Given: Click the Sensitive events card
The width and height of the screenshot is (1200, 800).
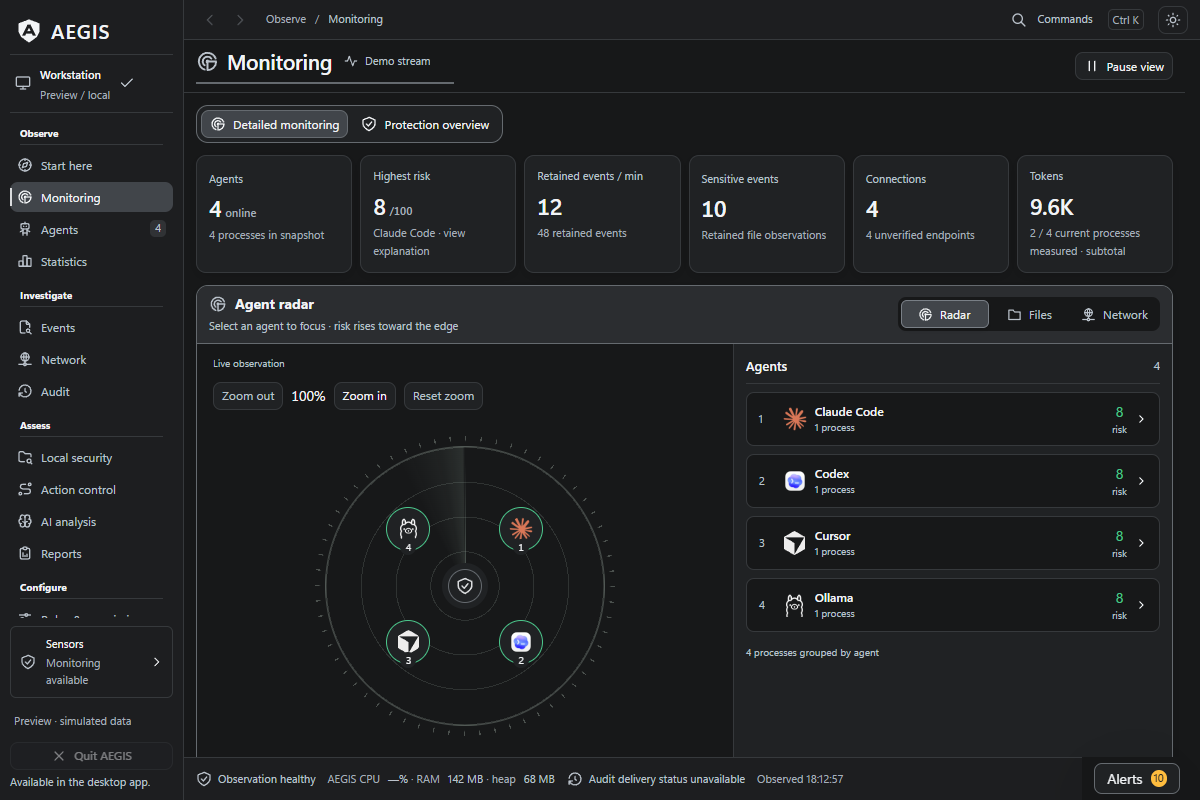Looking at the screenshot, I should pos(767,214).
